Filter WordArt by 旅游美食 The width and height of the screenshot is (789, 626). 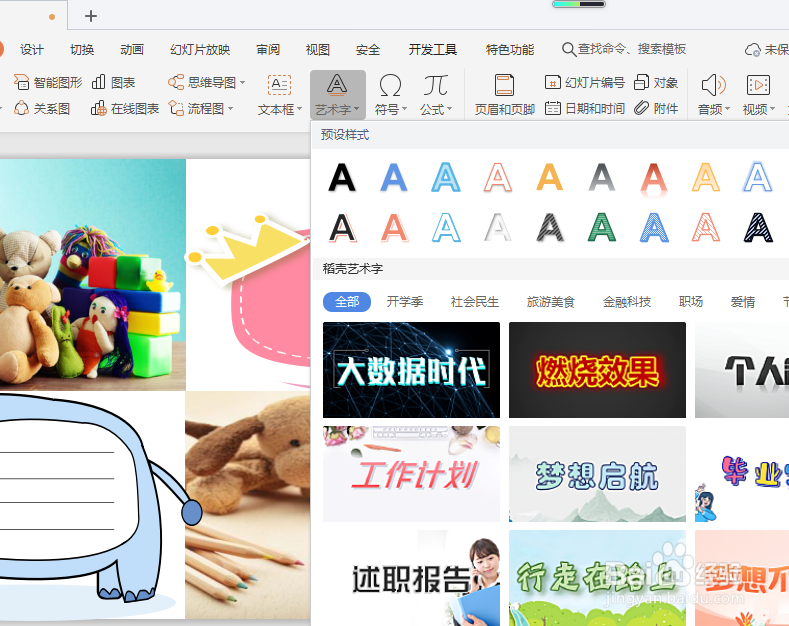tap(550, 302)
